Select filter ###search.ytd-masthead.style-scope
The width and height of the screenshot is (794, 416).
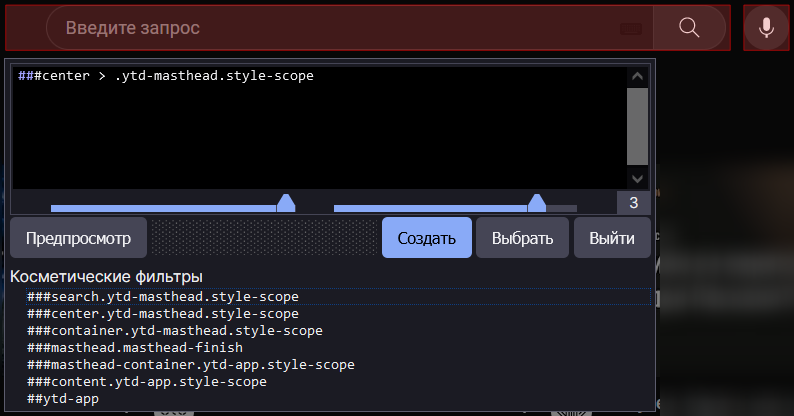pos(163,297)
